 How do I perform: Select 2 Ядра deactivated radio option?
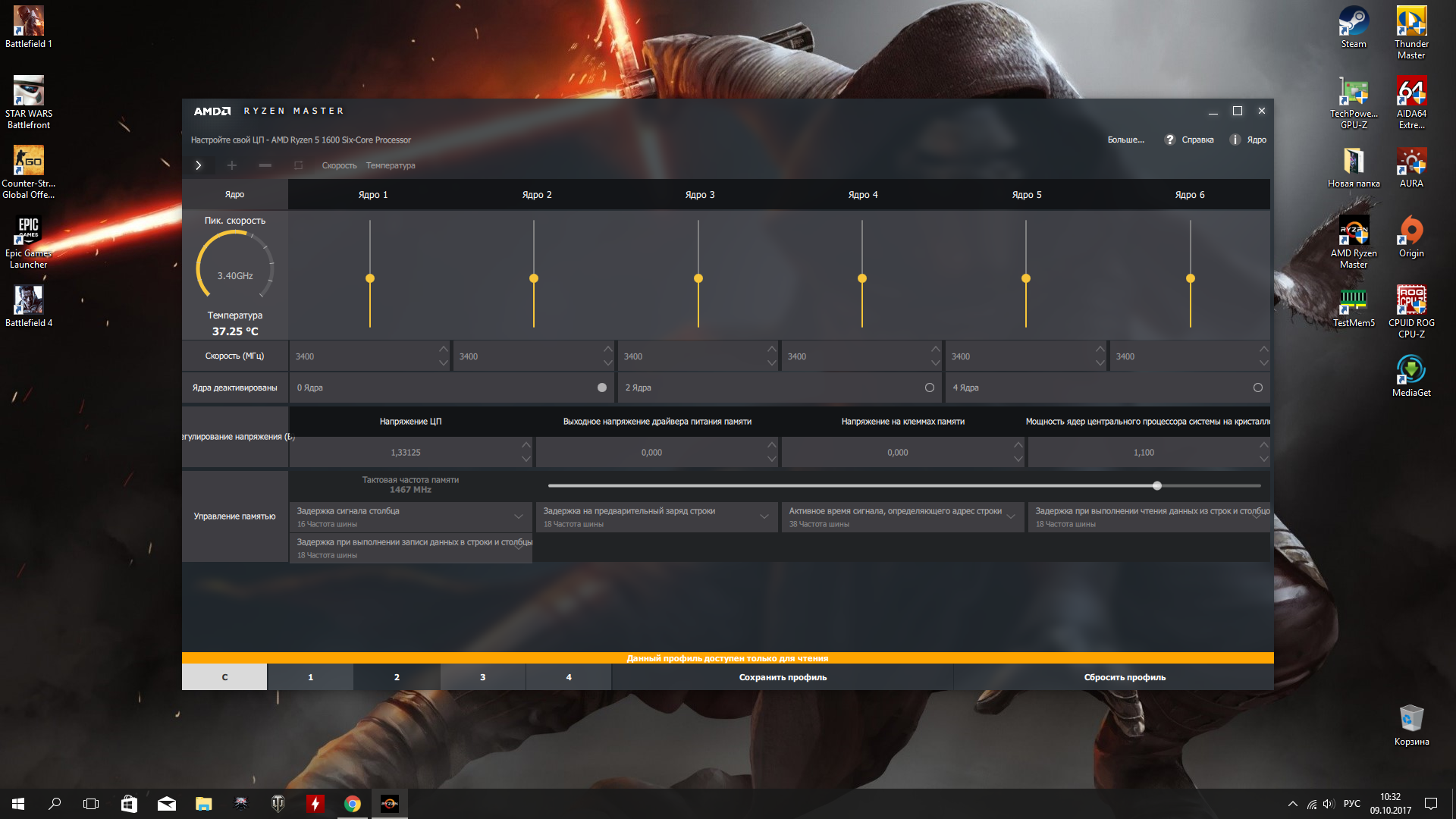[x=930, y=388]
